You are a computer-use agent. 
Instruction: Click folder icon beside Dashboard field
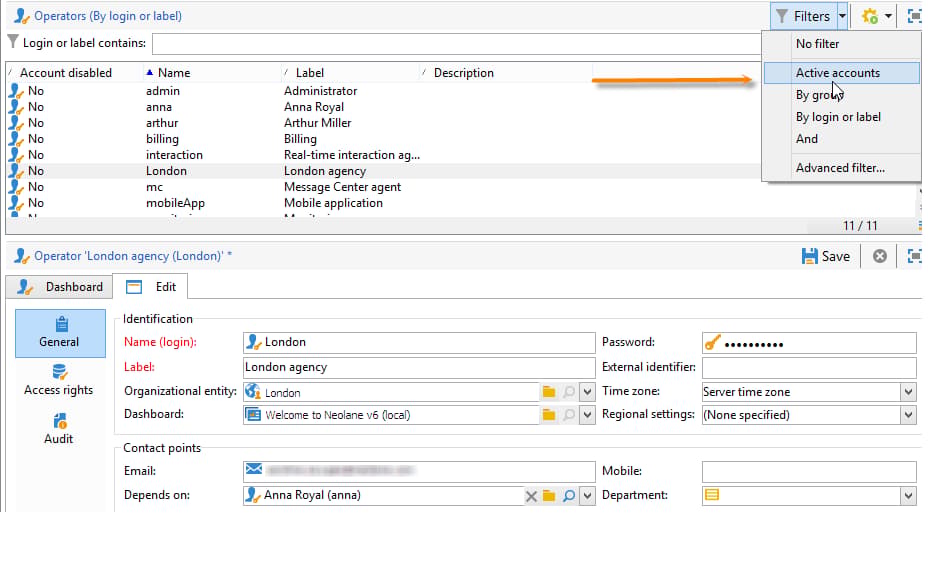[549, 415]
